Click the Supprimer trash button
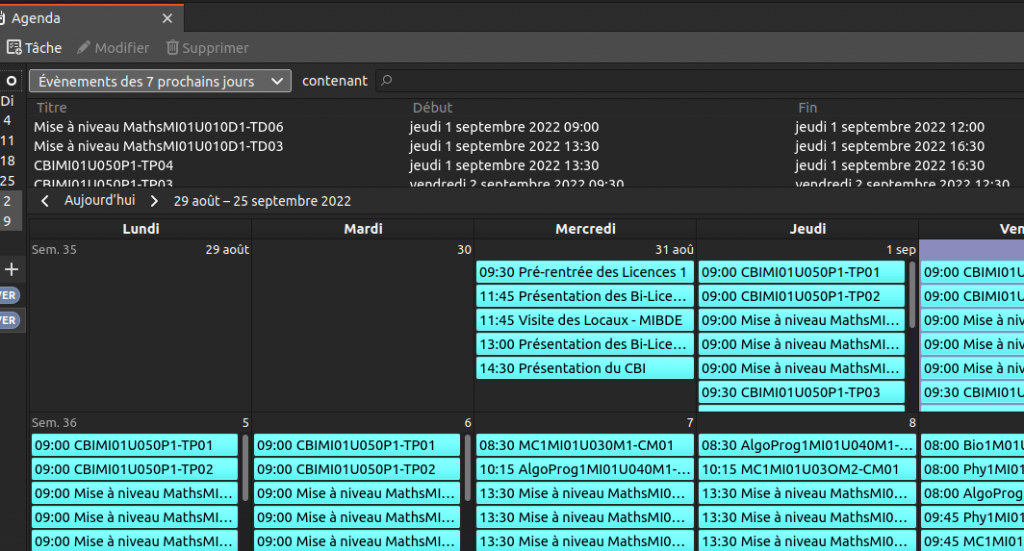The height and width of the screenshot is (551, 1024). pyautogui.click(x=208, y=48)
